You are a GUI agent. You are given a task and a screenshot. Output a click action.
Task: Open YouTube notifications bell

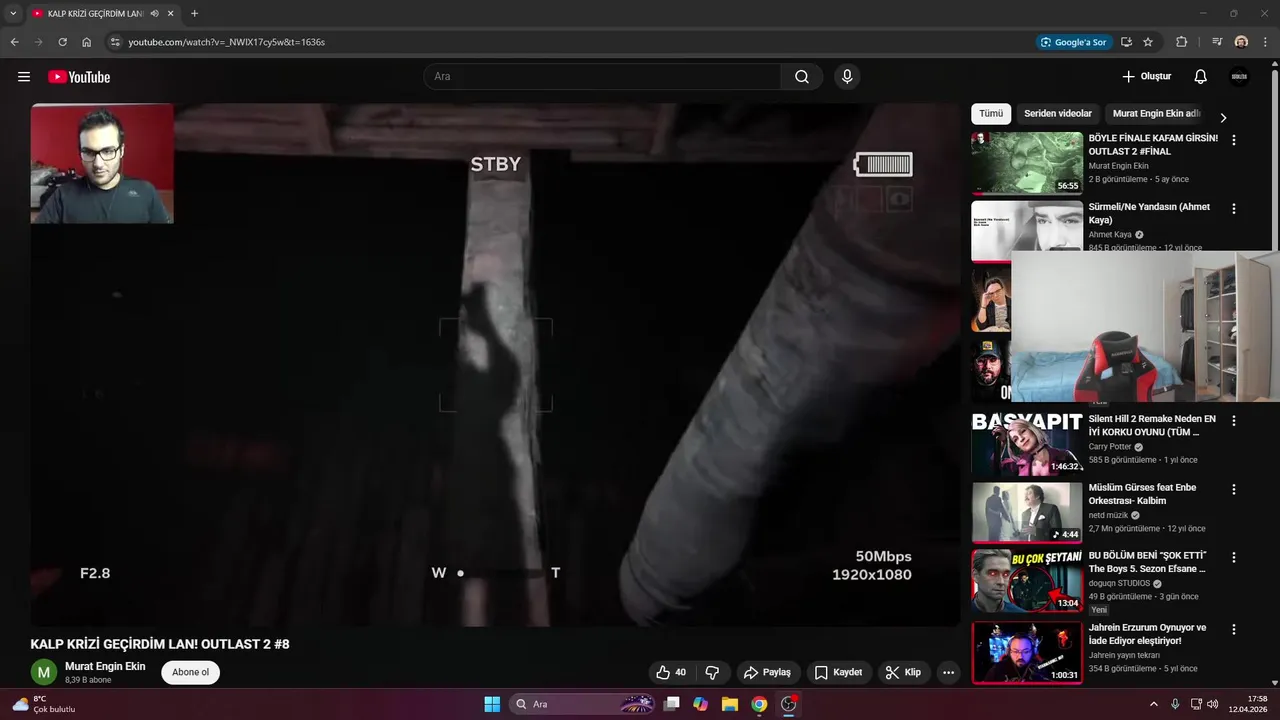1201,77
